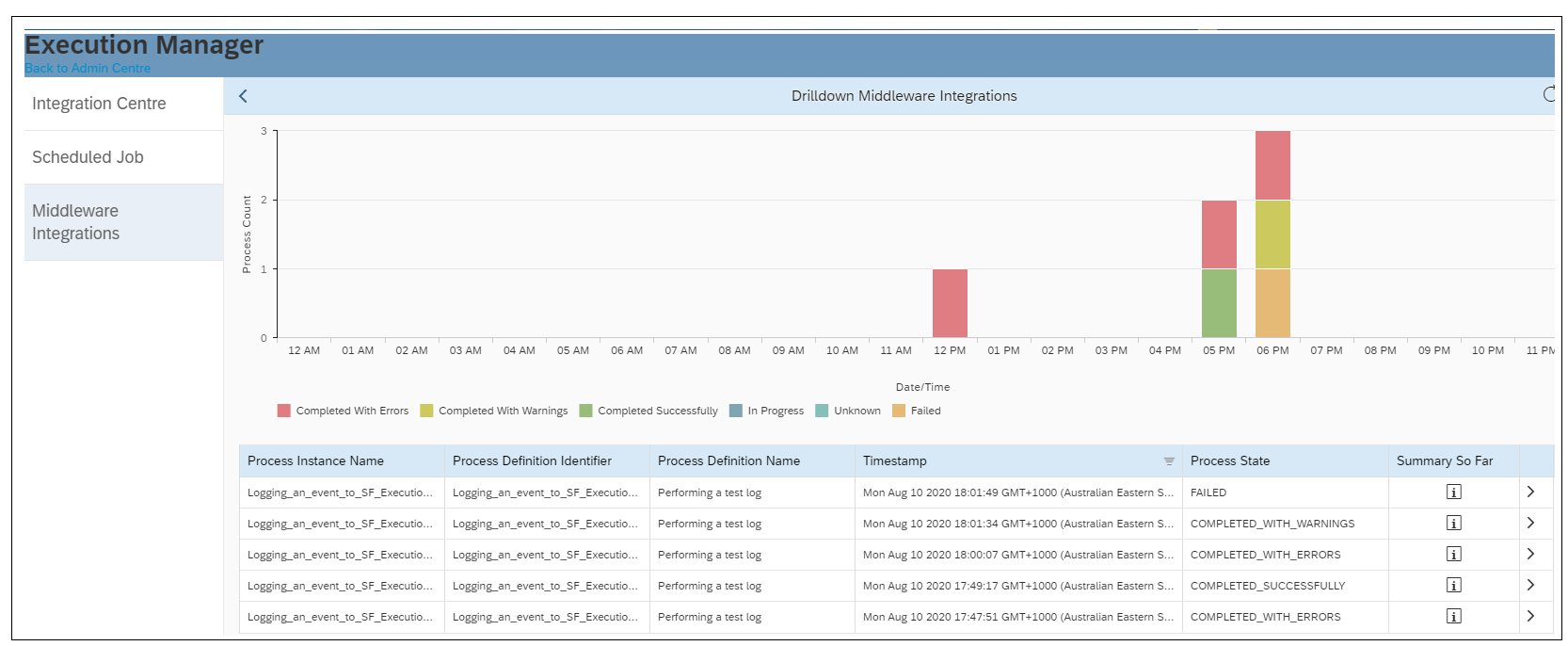Sort by Process State column header
Viewport: 1568px width, 646px height.
(x=1229, y=461)
